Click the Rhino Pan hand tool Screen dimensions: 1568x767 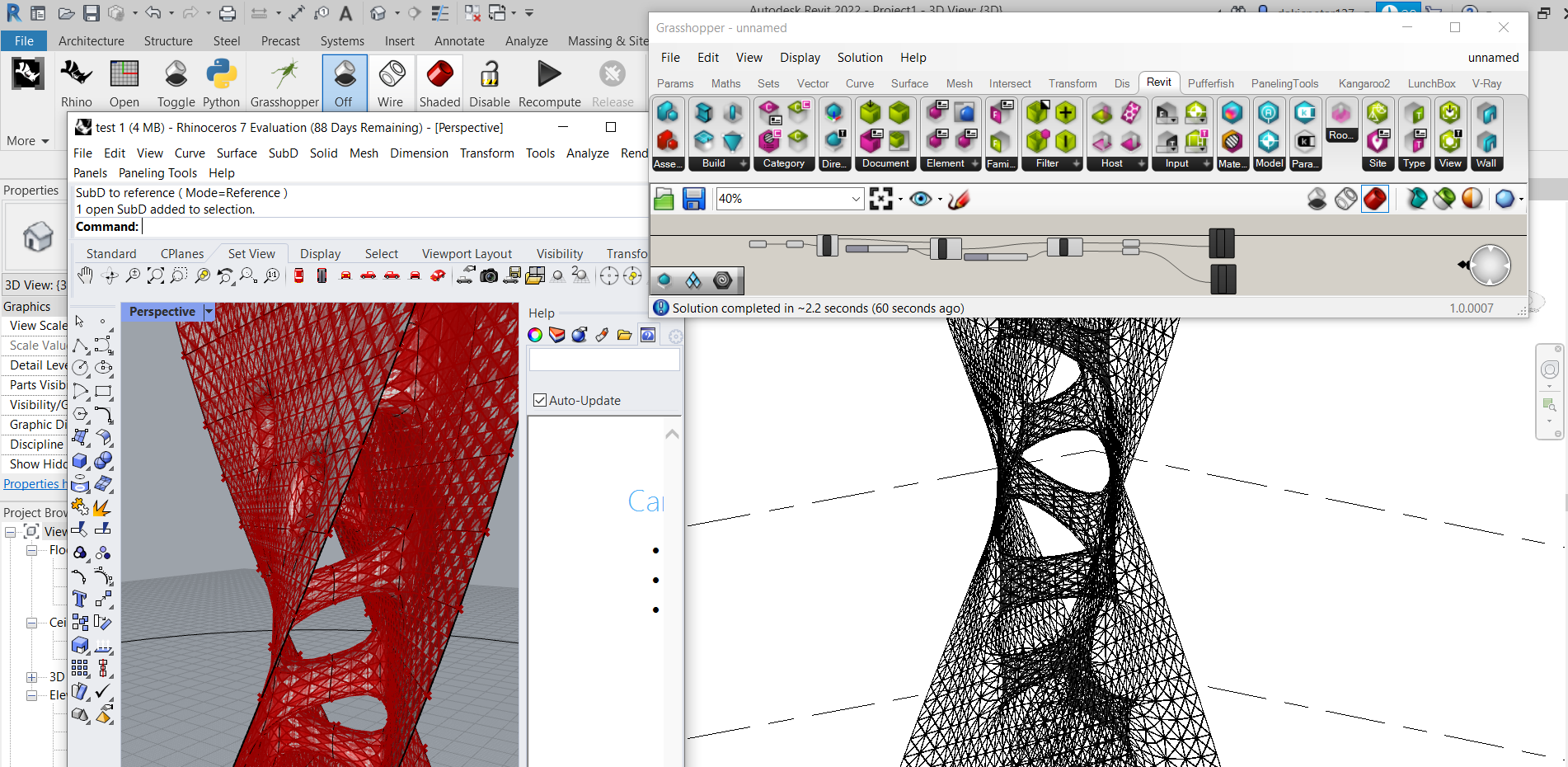click(85, 275)
